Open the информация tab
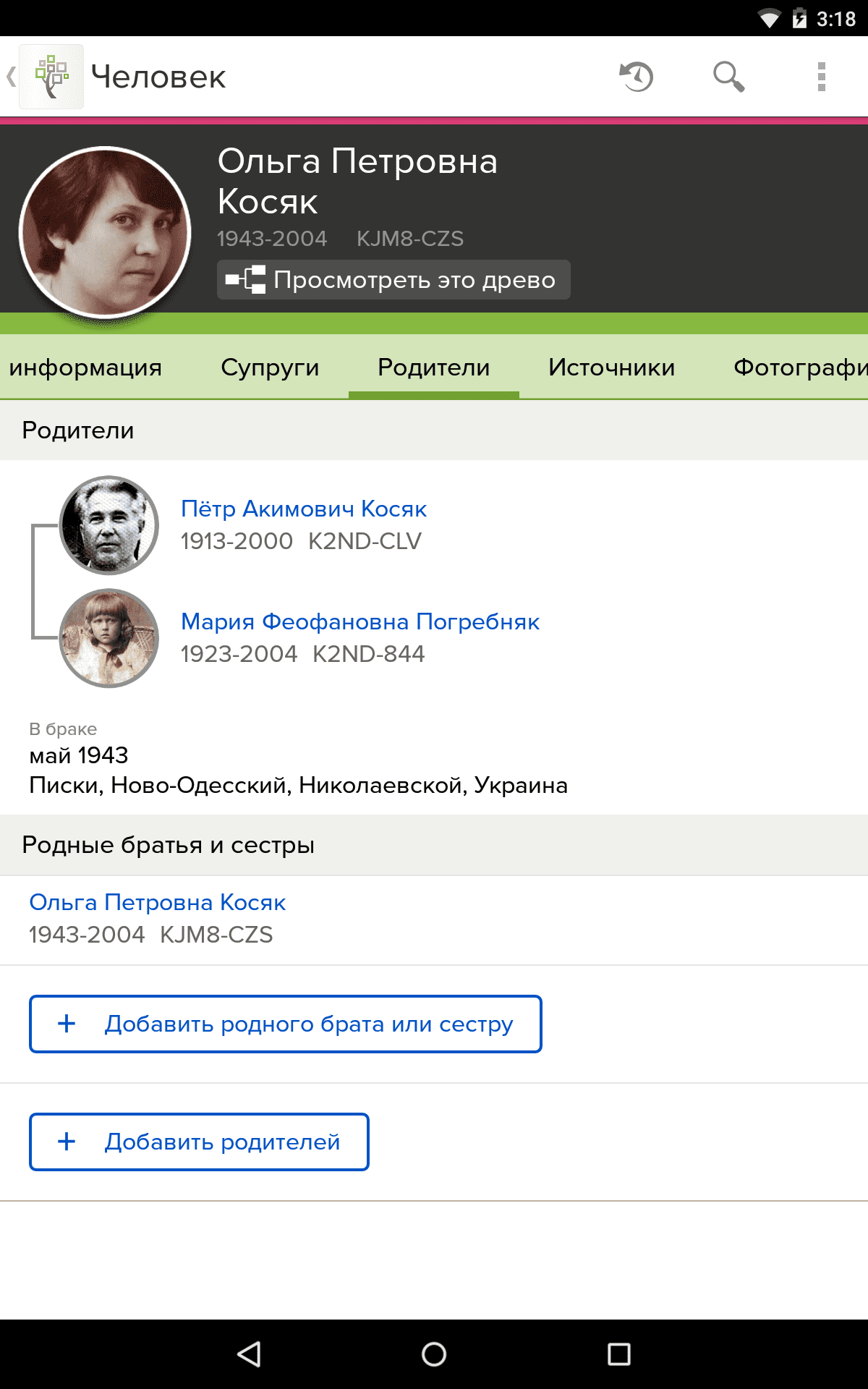868x1389 pixels. coord(85,368)
